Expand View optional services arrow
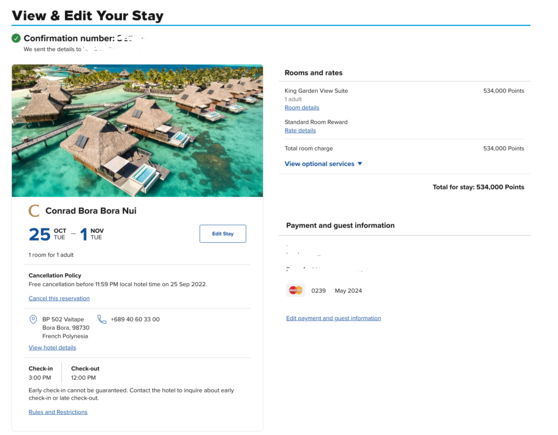Viewport: 558px width, 435px height. pyautogui.click(x=360, y=163)
